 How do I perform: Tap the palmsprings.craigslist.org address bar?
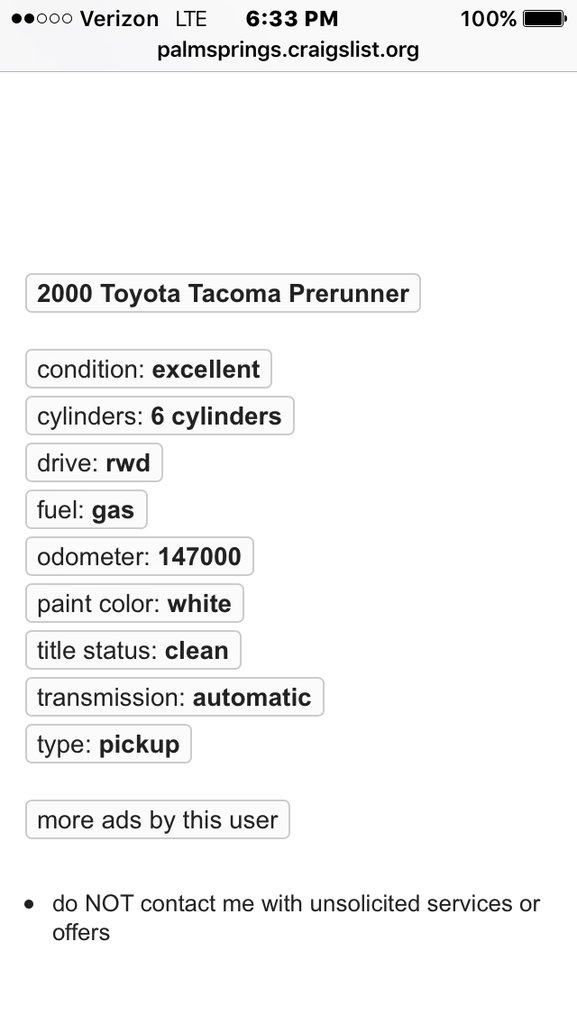(288, 49)
